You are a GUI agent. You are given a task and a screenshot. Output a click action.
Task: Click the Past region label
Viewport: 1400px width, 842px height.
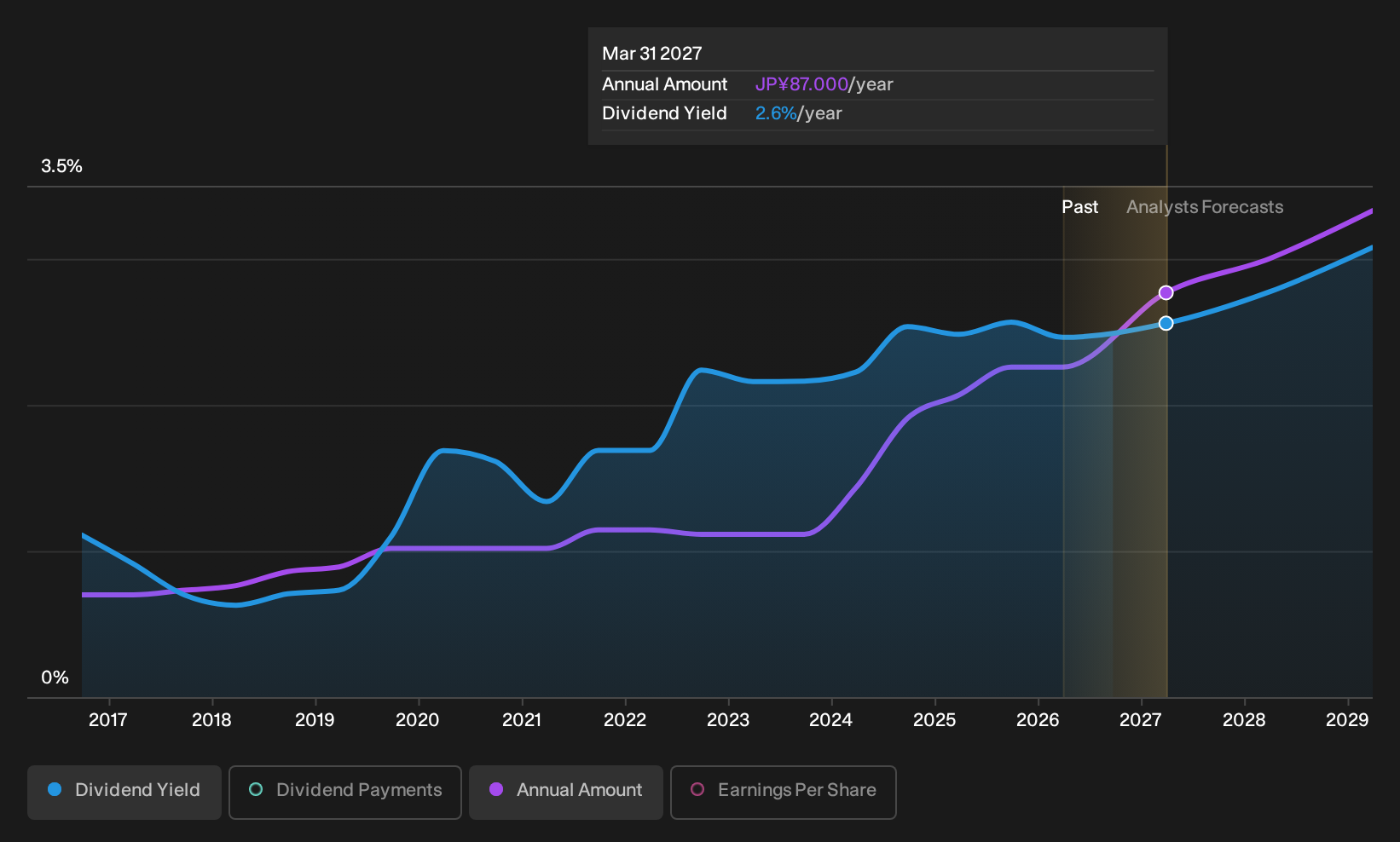coord(1079,207)
